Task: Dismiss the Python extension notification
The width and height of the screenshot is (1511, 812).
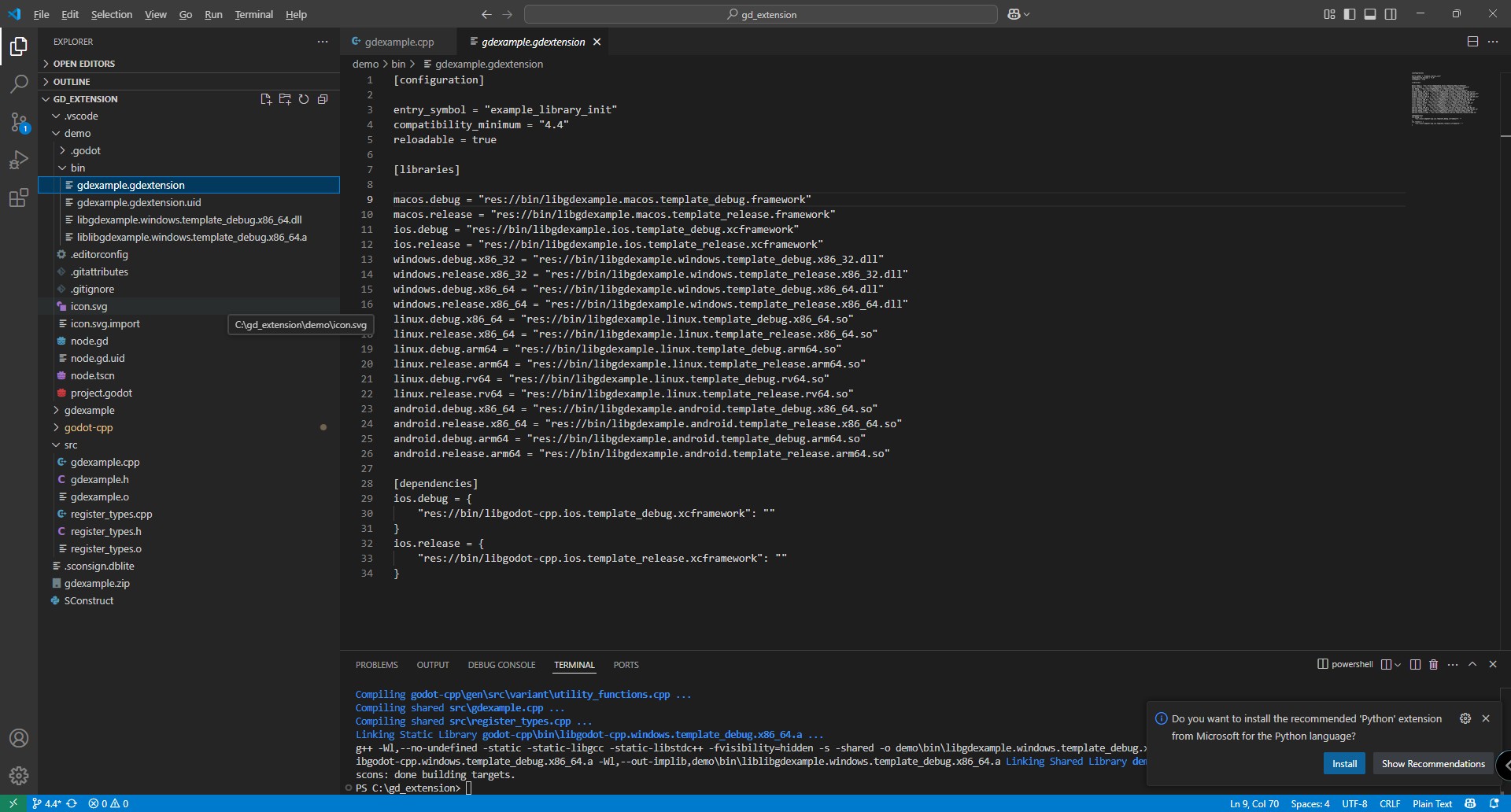Action: coord(1486,718)
